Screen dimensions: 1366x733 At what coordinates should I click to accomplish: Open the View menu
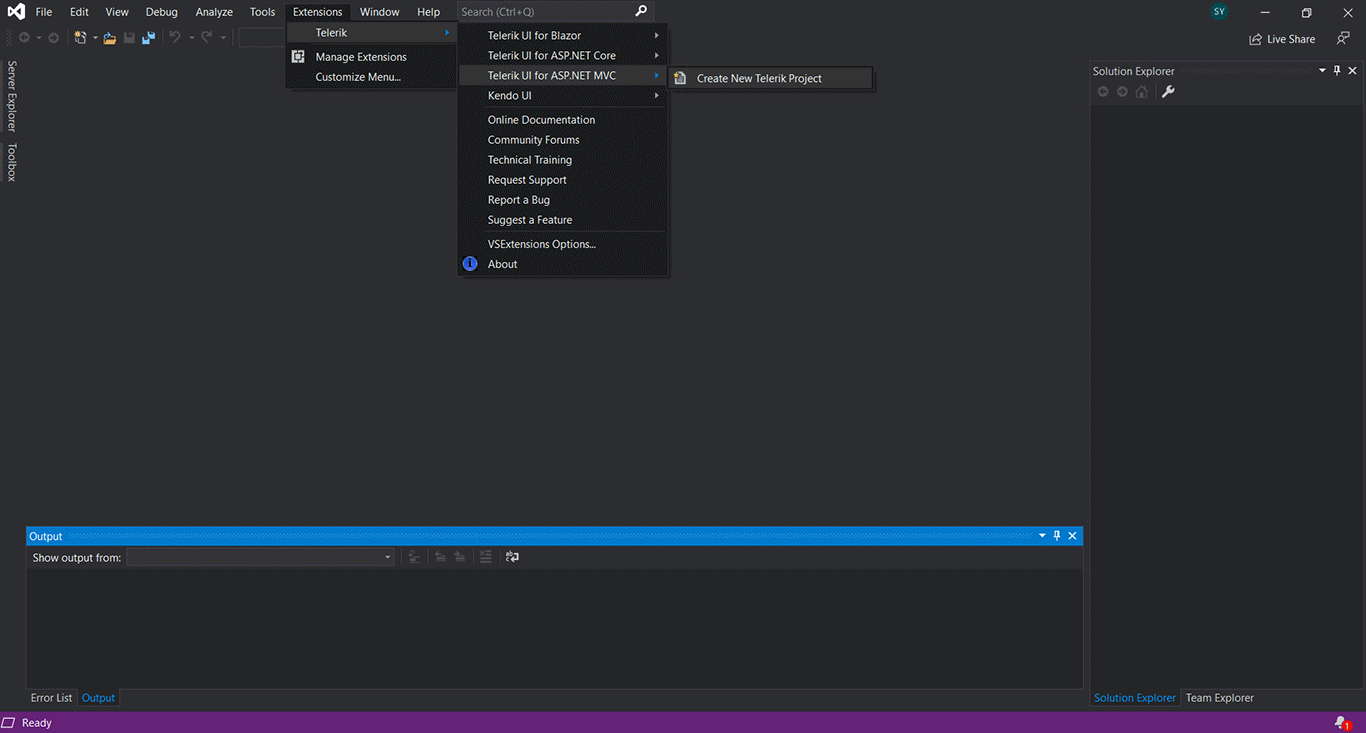tap(117, 12)
